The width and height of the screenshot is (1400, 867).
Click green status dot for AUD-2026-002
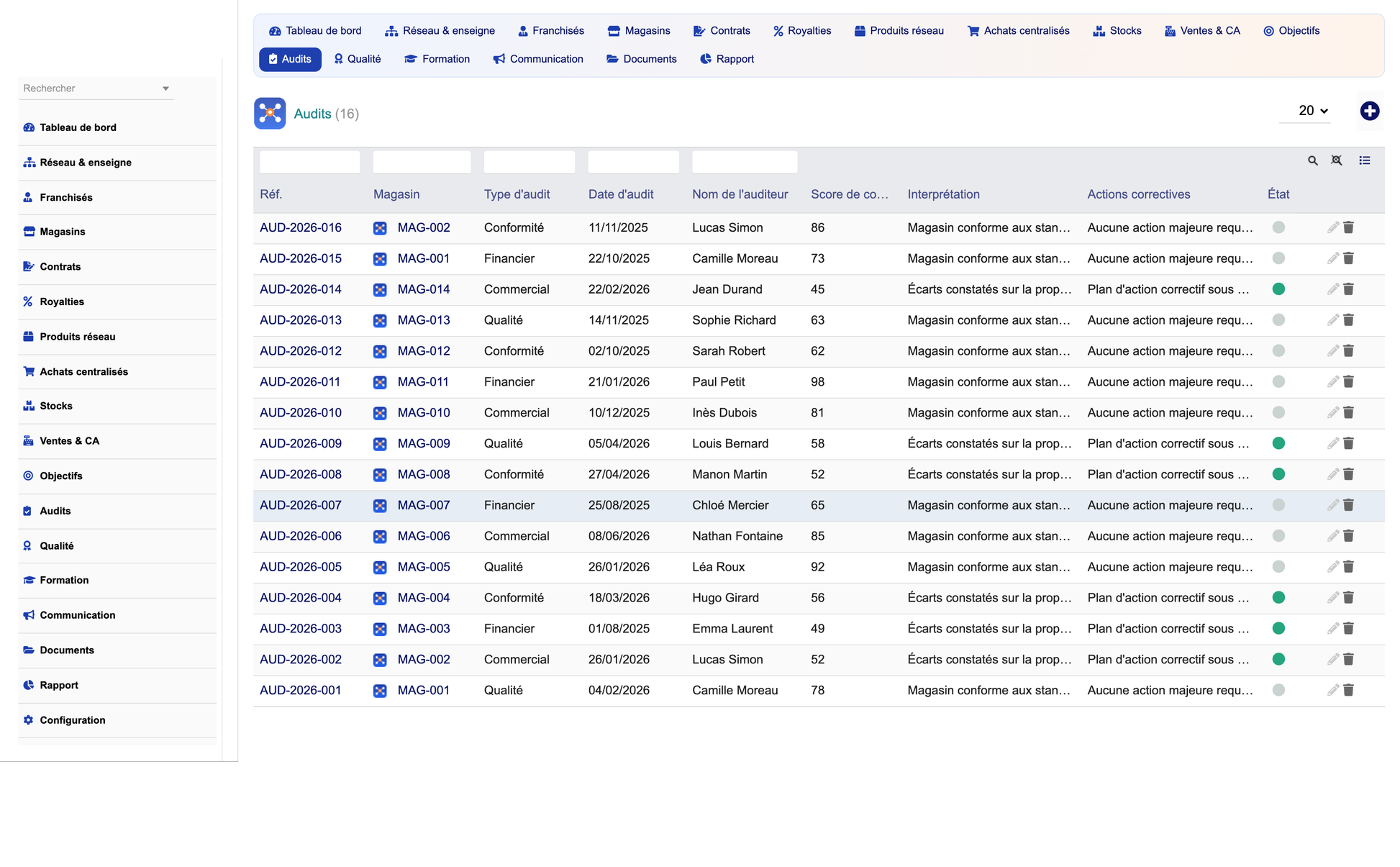pos(1278,659)
